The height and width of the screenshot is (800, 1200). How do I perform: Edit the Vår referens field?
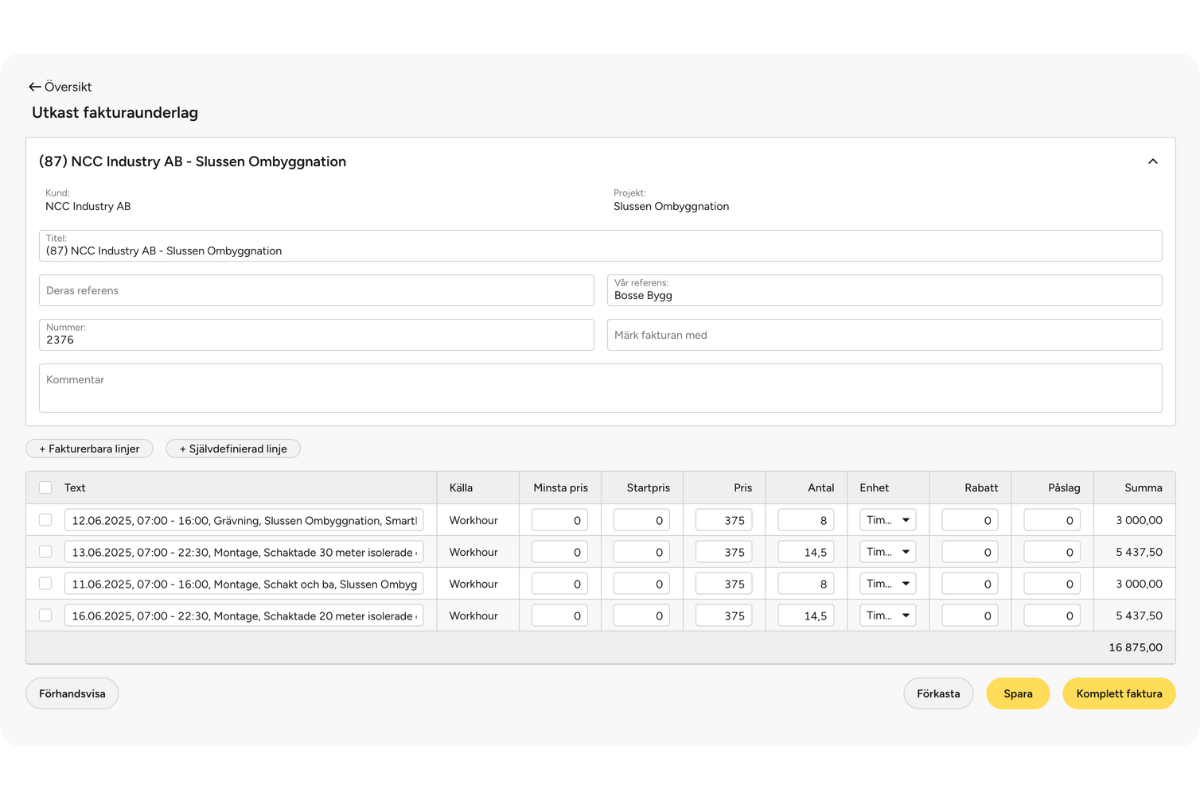tap(885, 290)
